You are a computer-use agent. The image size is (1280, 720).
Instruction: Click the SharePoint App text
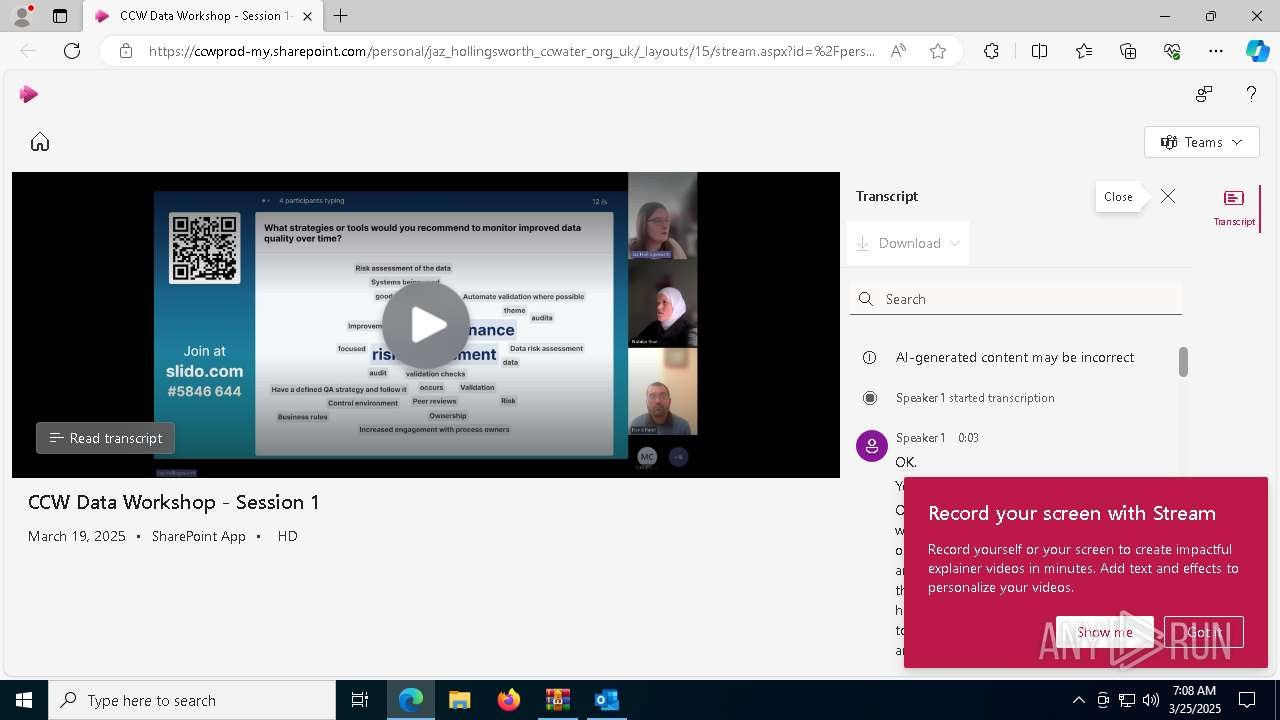tap(198, 536)
